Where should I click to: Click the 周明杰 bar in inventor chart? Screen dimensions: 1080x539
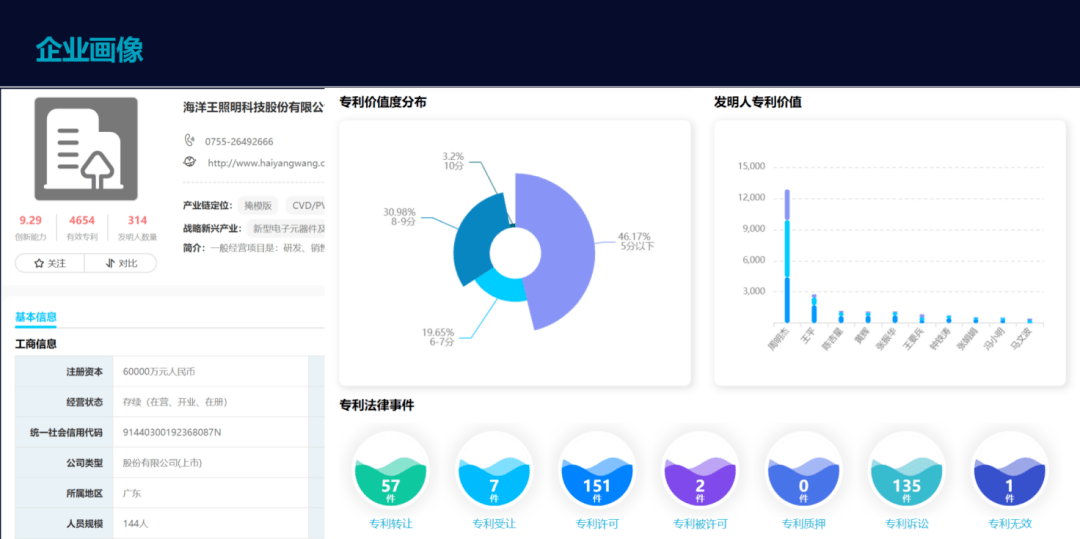coord(787,256)
